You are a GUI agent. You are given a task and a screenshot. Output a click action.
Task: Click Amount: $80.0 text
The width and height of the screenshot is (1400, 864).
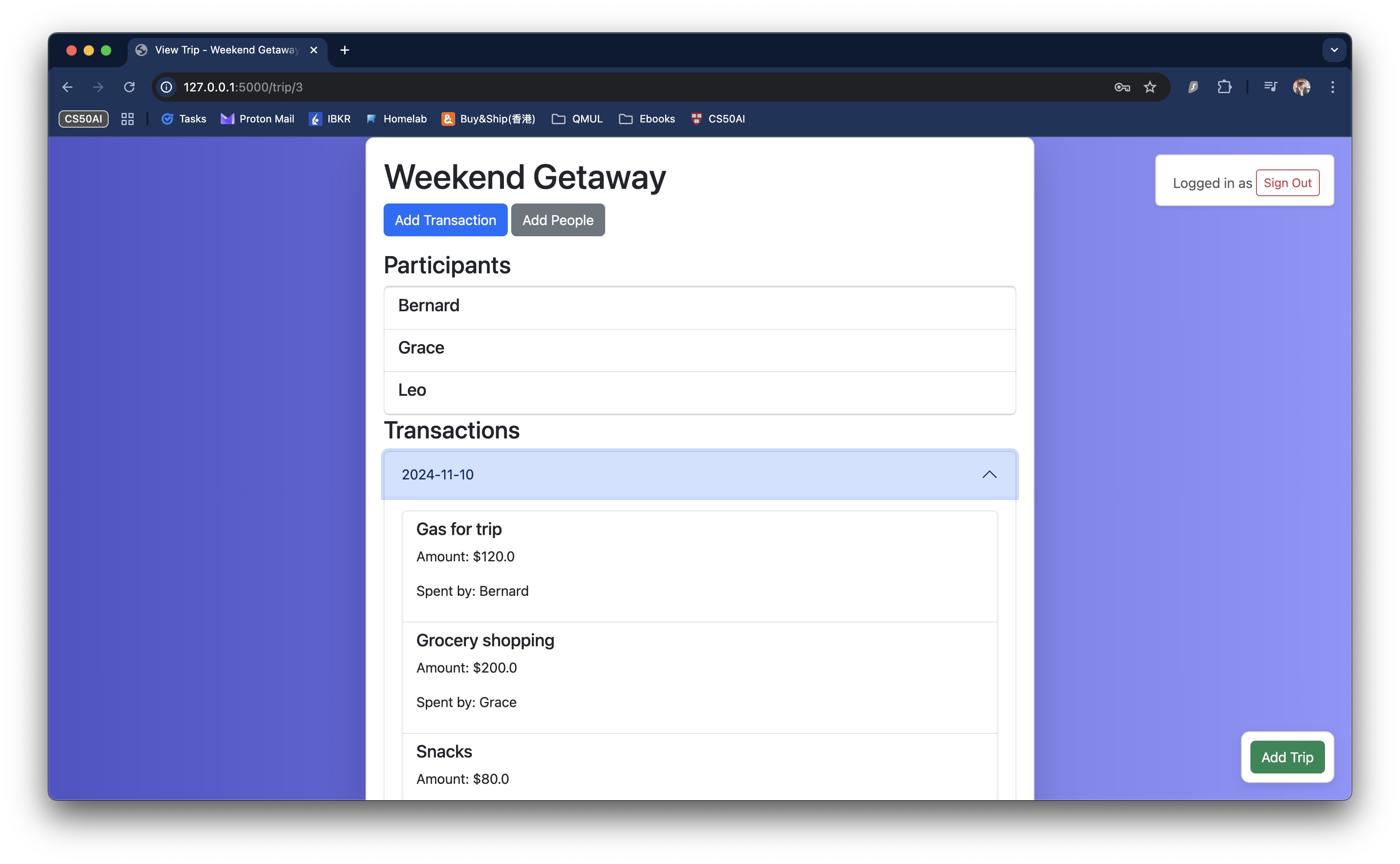click(462, 779)
